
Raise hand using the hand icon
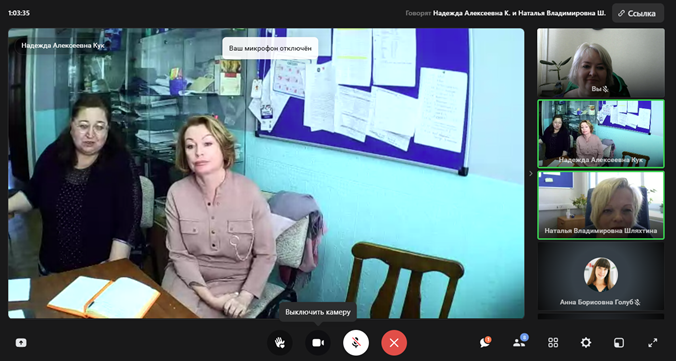click(280, 343)
